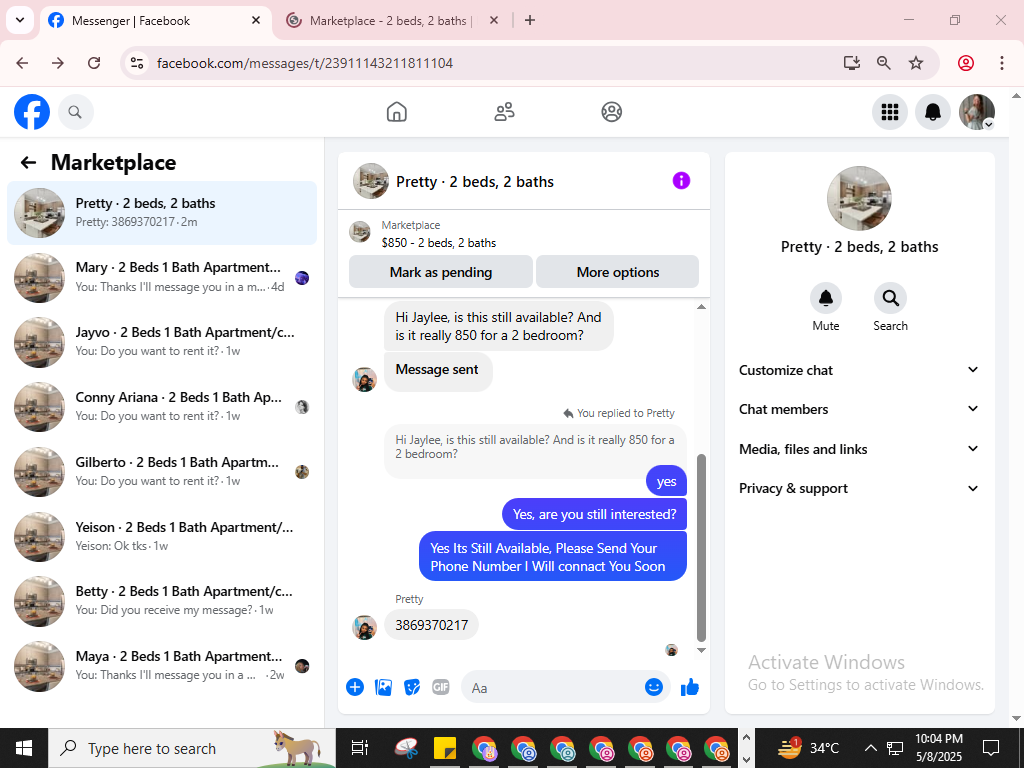Open Maya's conversation in list
The height and width of the screenshot is (768, 1024).
point(162,666)
